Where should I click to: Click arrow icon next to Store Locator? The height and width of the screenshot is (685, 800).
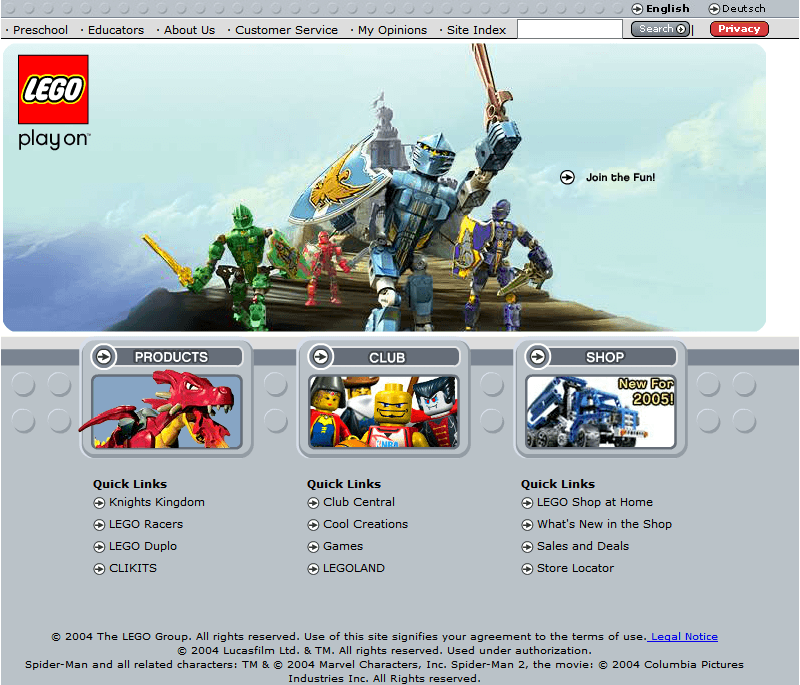click(527, 569)
